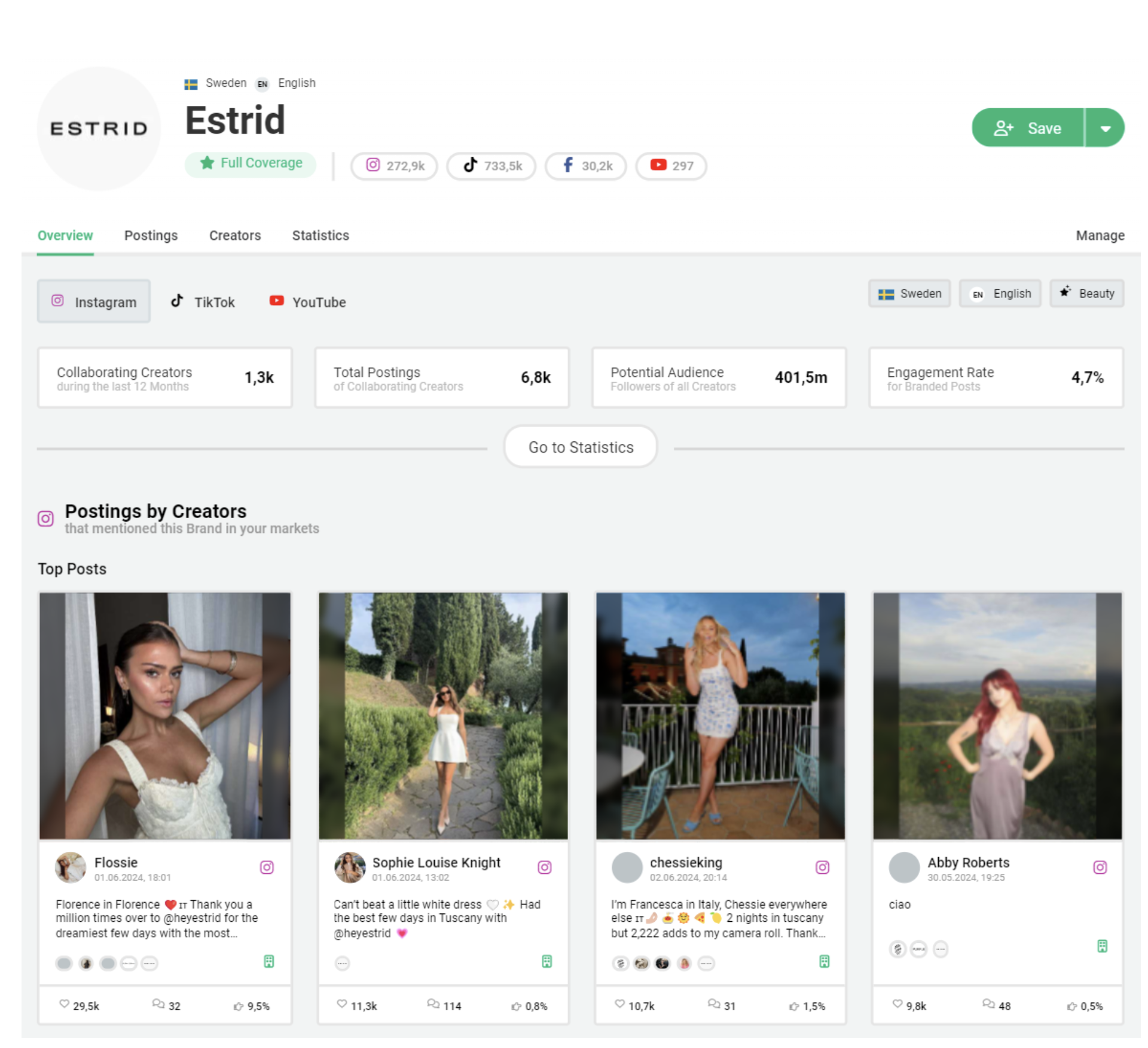The image size is (1148, 1048).
Task: Click green building icon on Sophie Louise Knight's post
Action: [x=546, y=961]
